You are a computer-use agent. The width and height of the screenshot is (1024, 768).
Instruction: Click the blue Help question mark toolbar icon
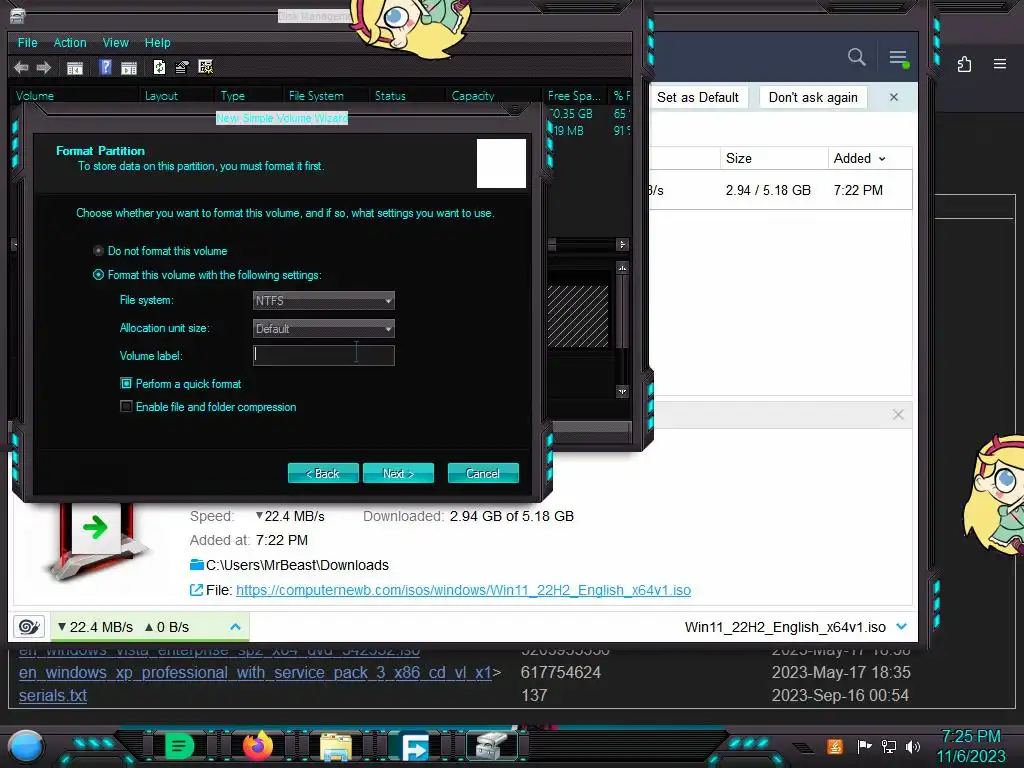[x=105, y=67]
